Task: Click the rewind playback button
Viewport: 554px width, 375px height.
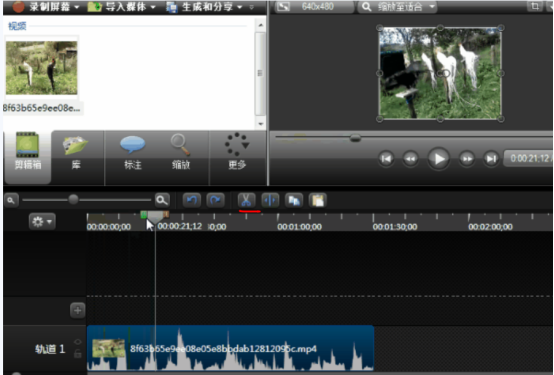Action: tap(411, 159)
